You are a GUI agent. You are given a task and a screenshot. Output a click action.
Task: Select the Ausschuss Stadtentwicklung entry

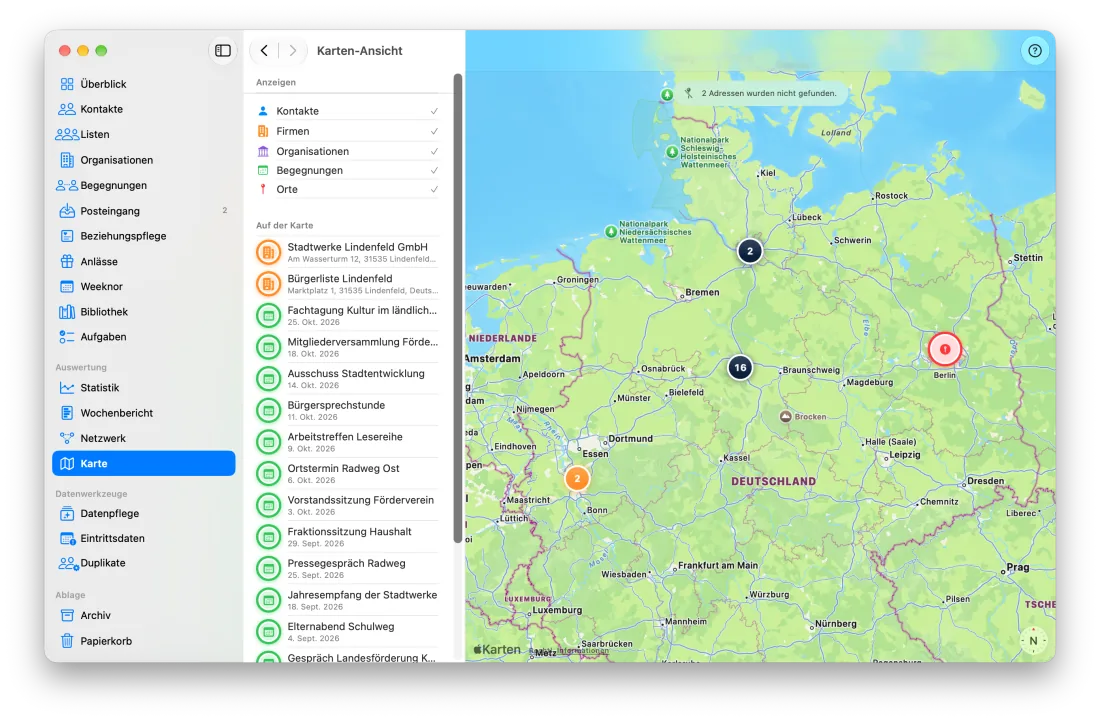[x=348, y=379]
